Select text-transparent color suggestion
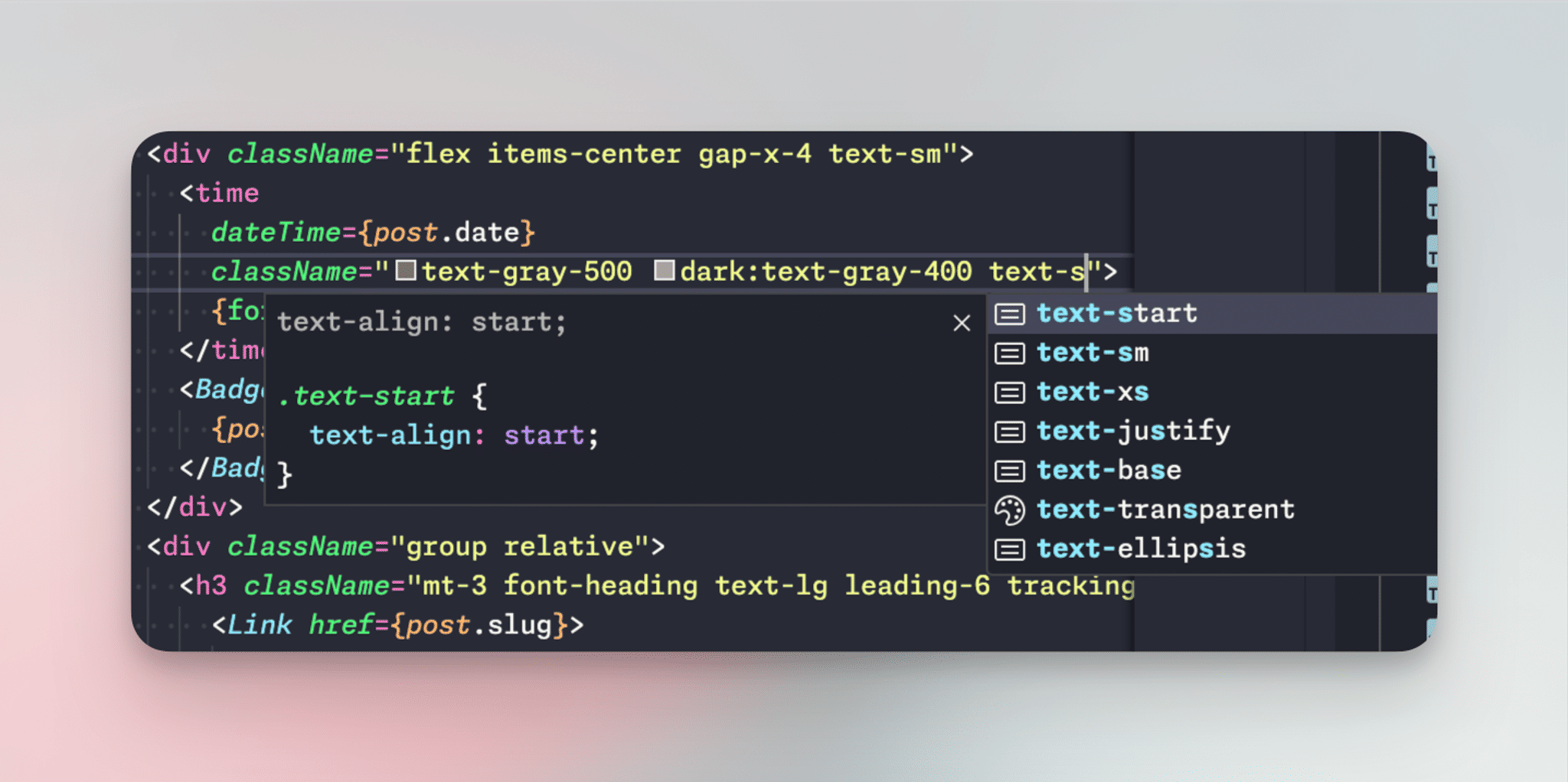This screenshot has height=782, width=1568. [1212, 510]
